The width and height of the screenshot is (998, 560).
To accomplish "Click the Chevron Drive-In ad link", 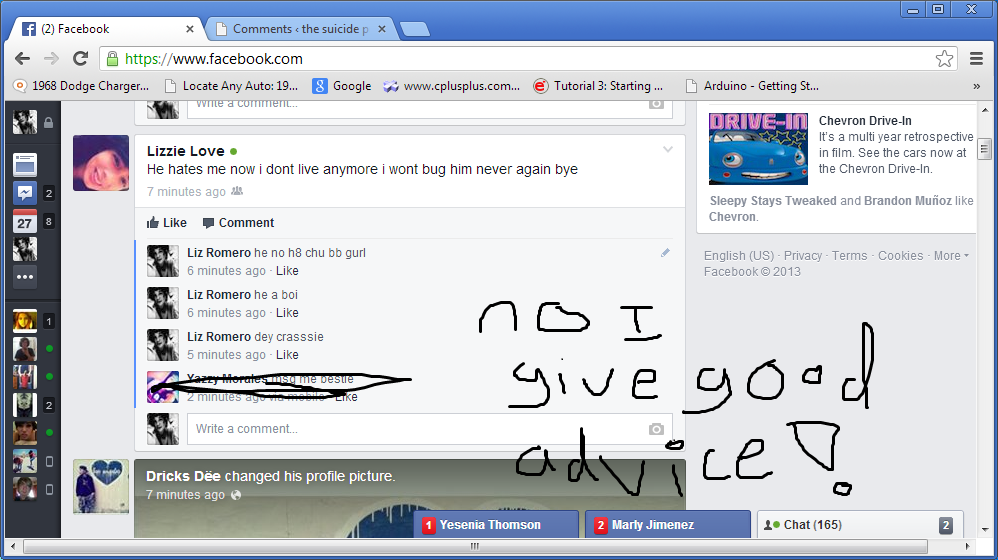I will point(865,121).
